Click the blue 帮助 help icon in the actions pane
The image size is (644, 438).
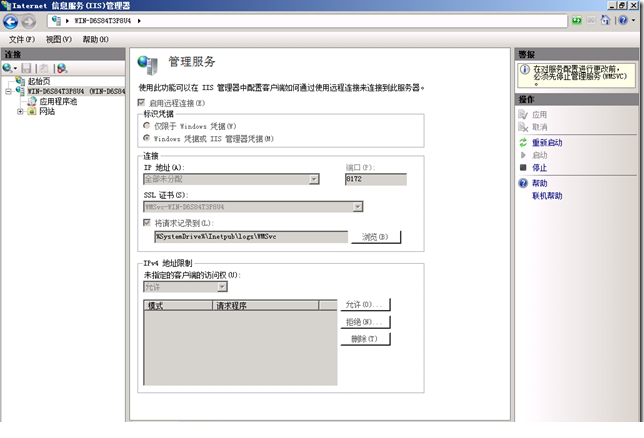click(523, 183)
